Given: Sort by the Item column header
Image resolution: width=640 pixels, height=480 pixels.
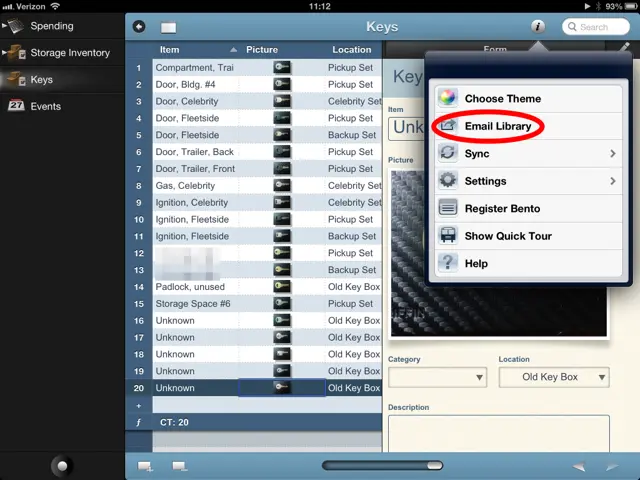Looking at the screenshot, I should click(194, 49).
